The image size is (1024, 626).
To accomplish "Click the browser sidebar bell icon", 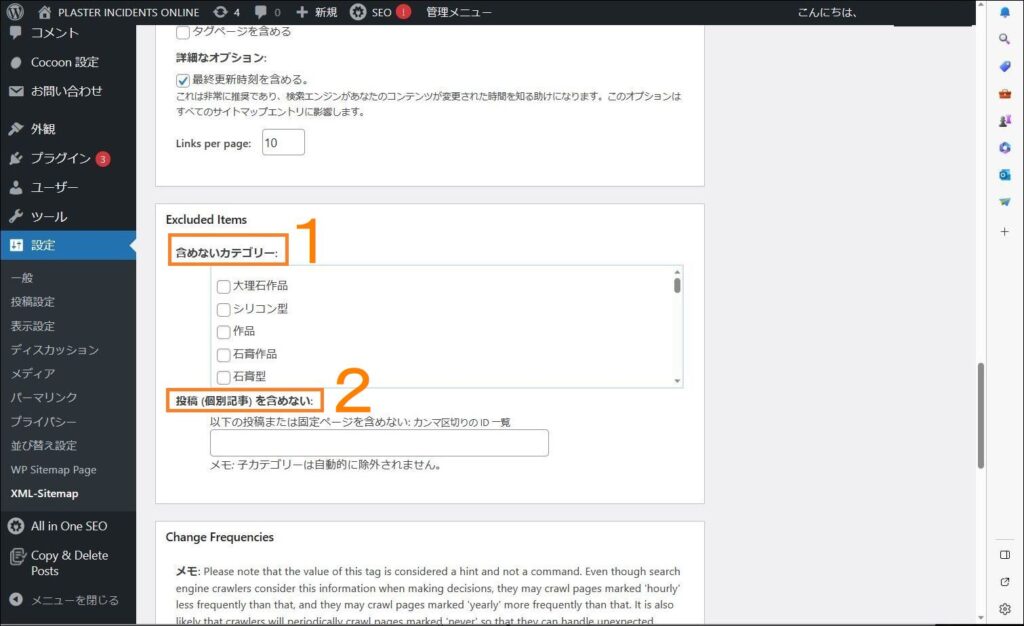I will click(1004, 12).
